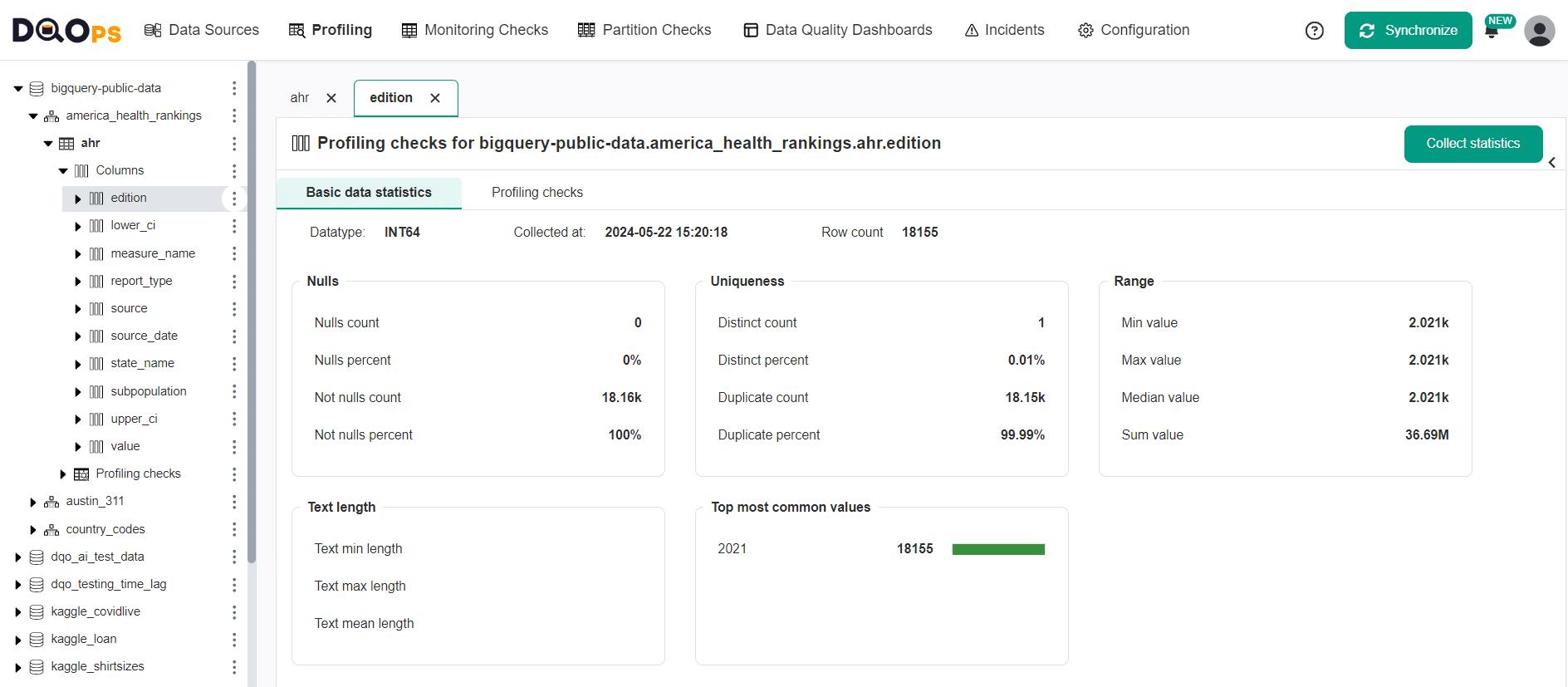This screenshot has width=1568, height=687.
Task: Switch to the Profiling checks tab
Action: pos(537,192)
